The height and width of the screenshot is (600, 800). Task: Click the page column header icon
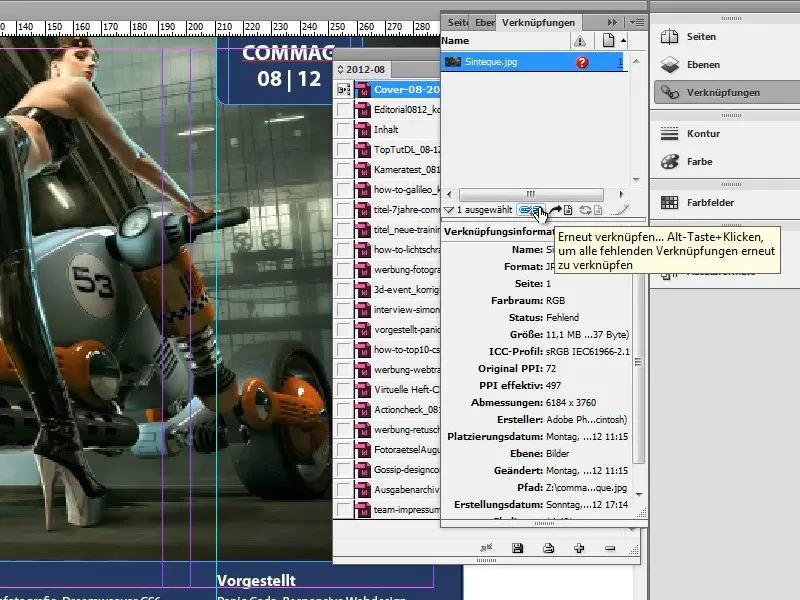click(x=608, y=40)
